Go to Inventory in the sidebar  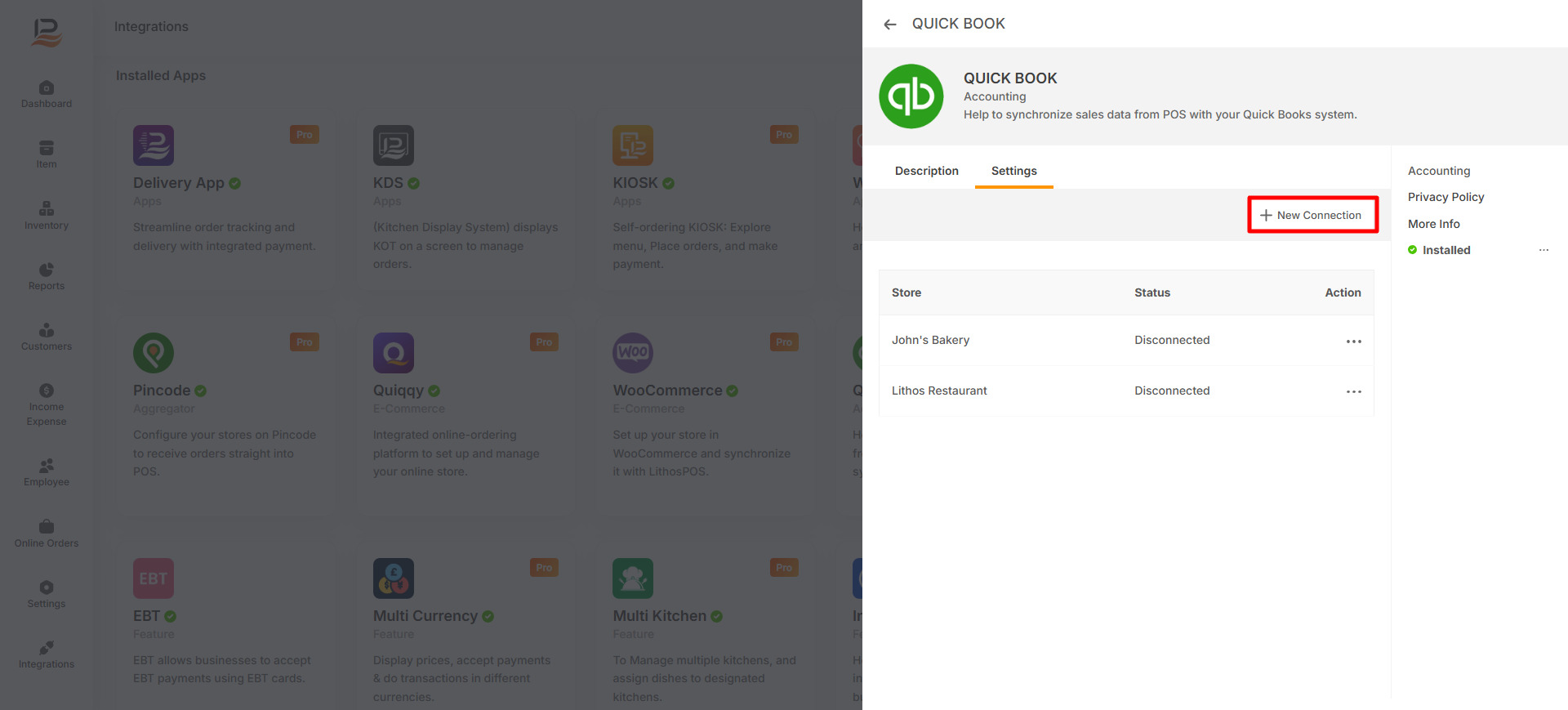pyautogui.click(x=47, y=216)
